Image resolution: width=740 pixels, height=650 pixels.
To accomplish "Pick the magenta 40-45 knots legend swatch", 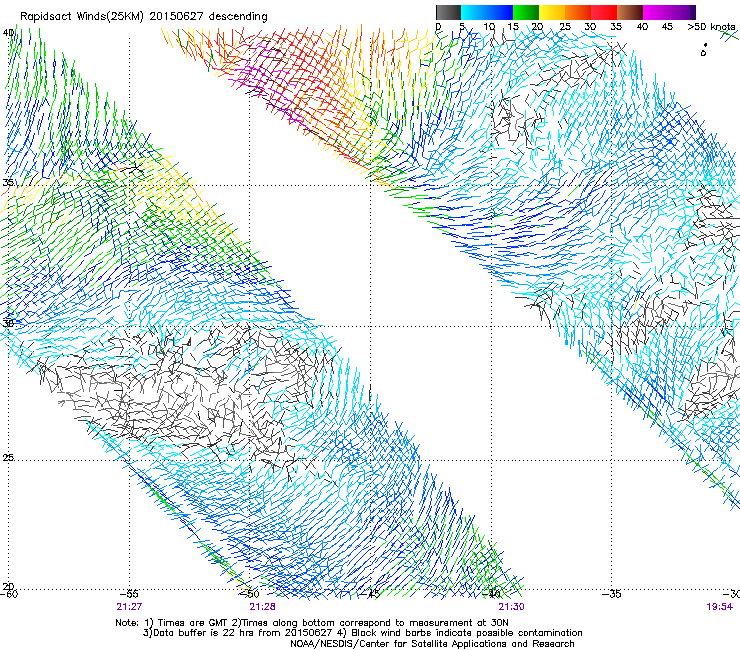I will [x=656, y=12].
